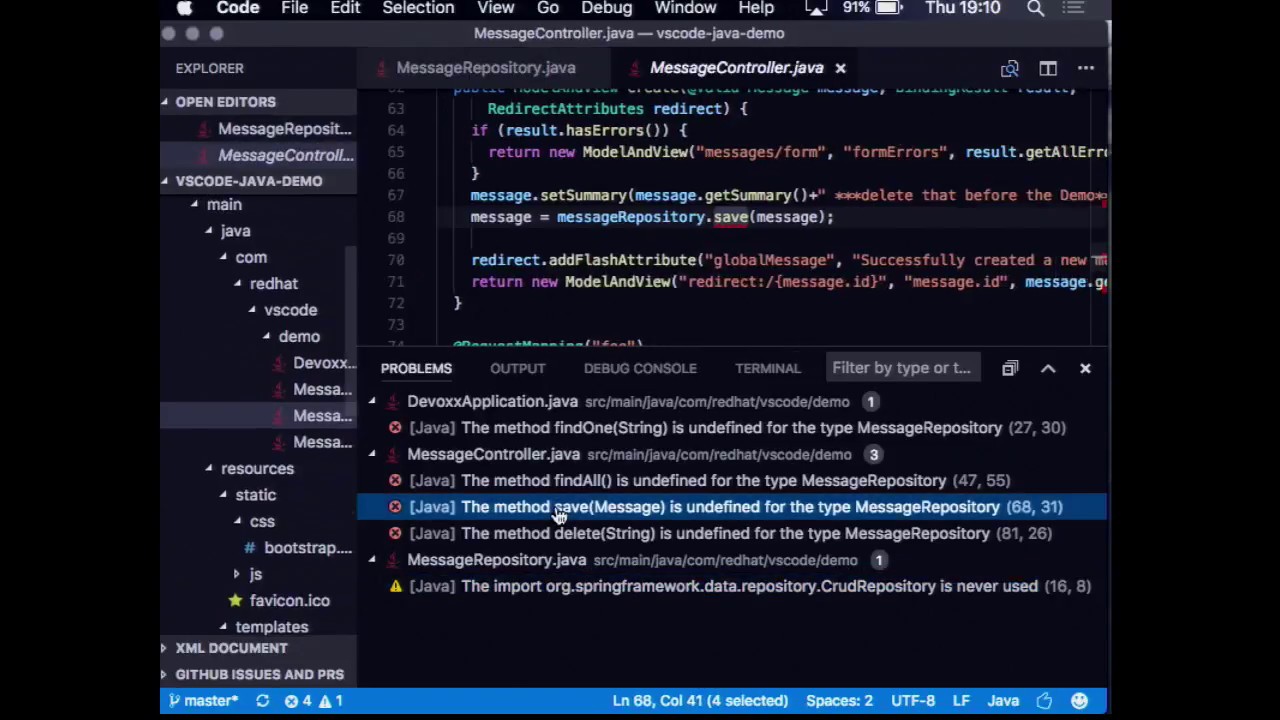Image resolution: width=1280 pixels, height=720 pixels.
Task: Switch to the Debug Console tab
Action: [640, 368]
